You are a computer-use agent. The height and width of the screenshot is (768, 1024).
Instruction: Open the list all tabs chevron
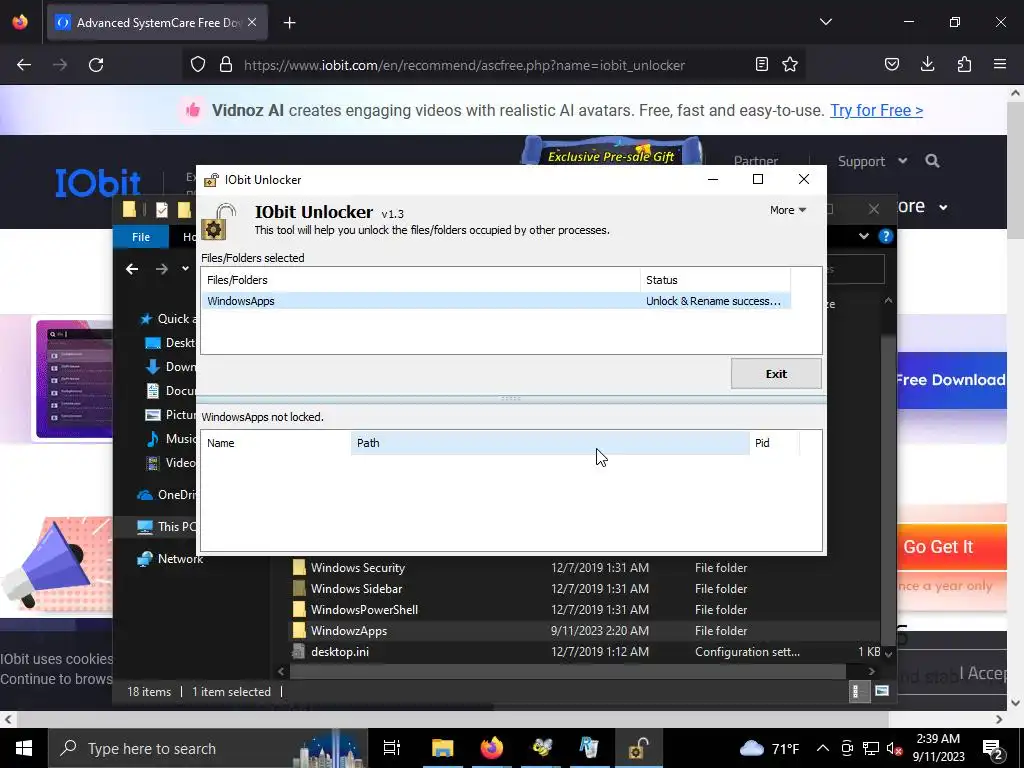click(826, 22)
